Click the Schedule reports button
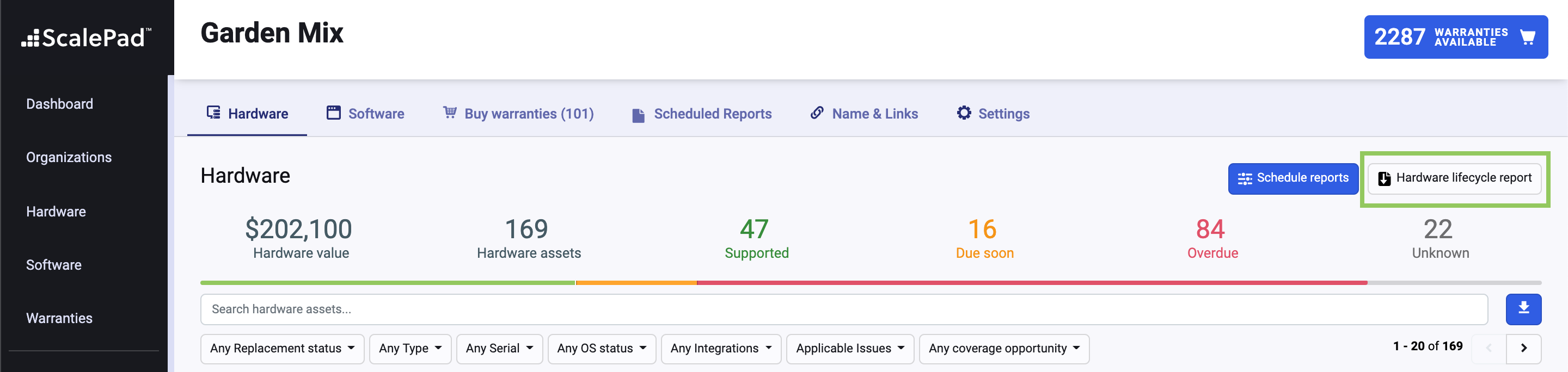This screenshot has height=372, width=1568. [x=1293, y=178]
